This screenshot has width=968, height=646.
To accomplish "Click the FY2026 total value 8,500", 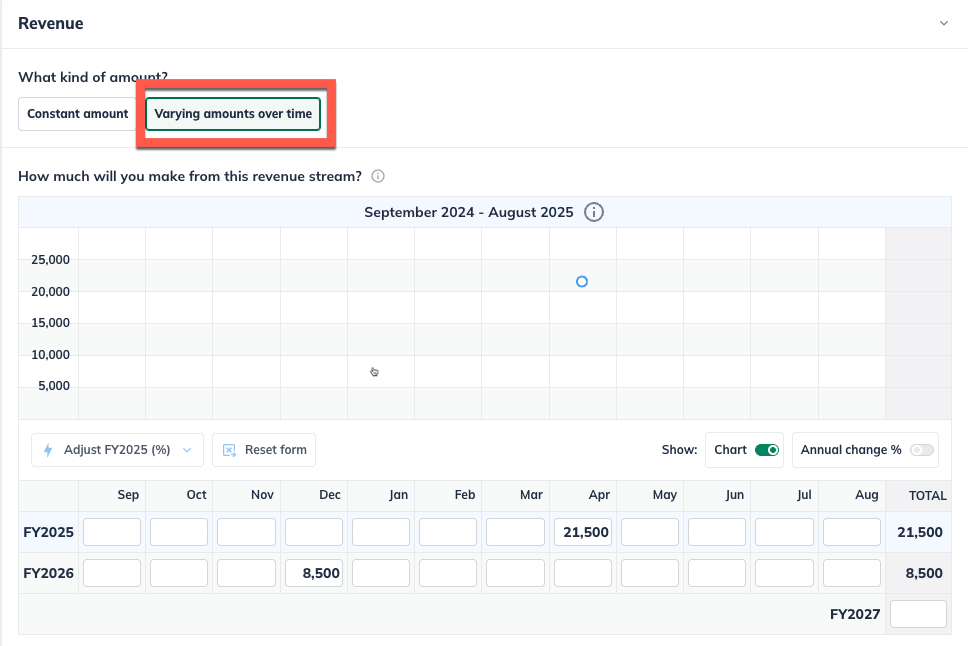I will click(924, 573).
